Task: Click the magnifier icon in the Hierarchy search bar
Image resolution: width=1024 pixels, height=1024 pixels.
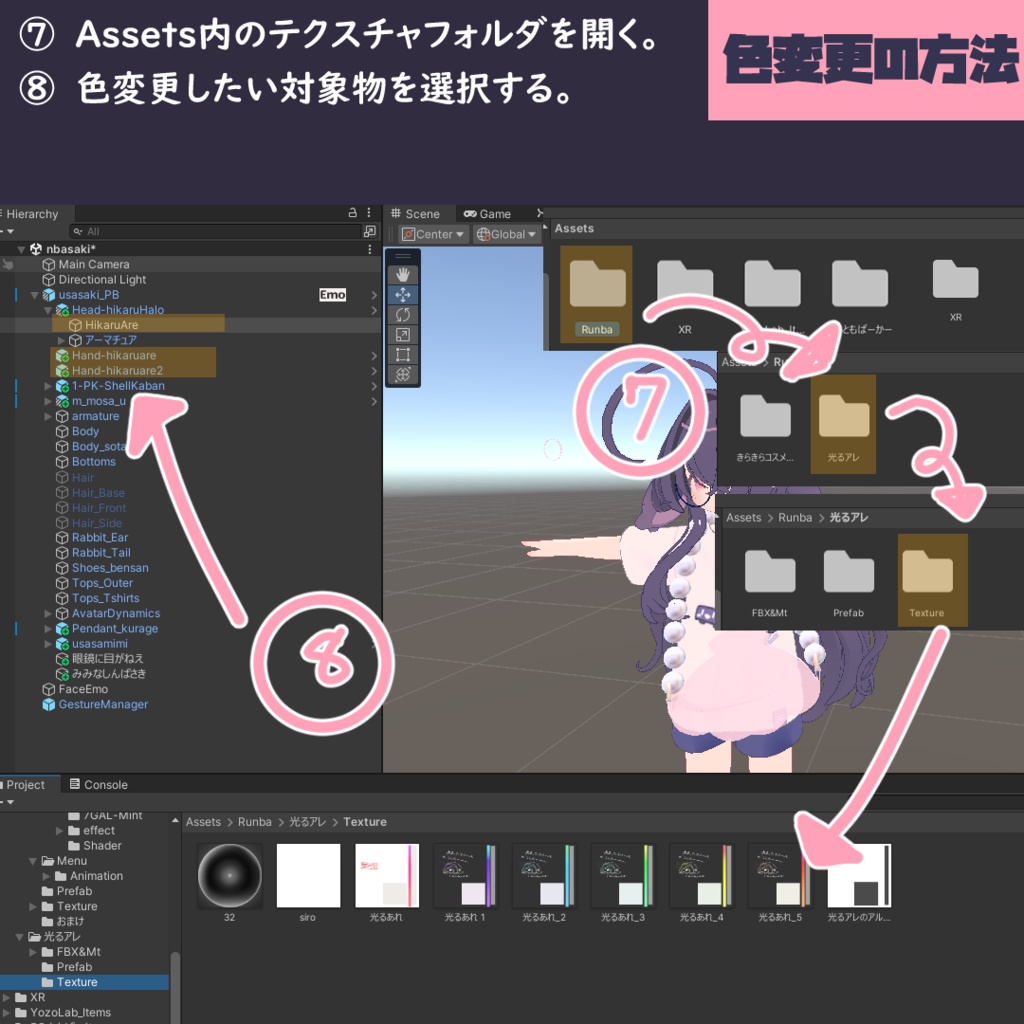Action: click(x=78, y=232)
